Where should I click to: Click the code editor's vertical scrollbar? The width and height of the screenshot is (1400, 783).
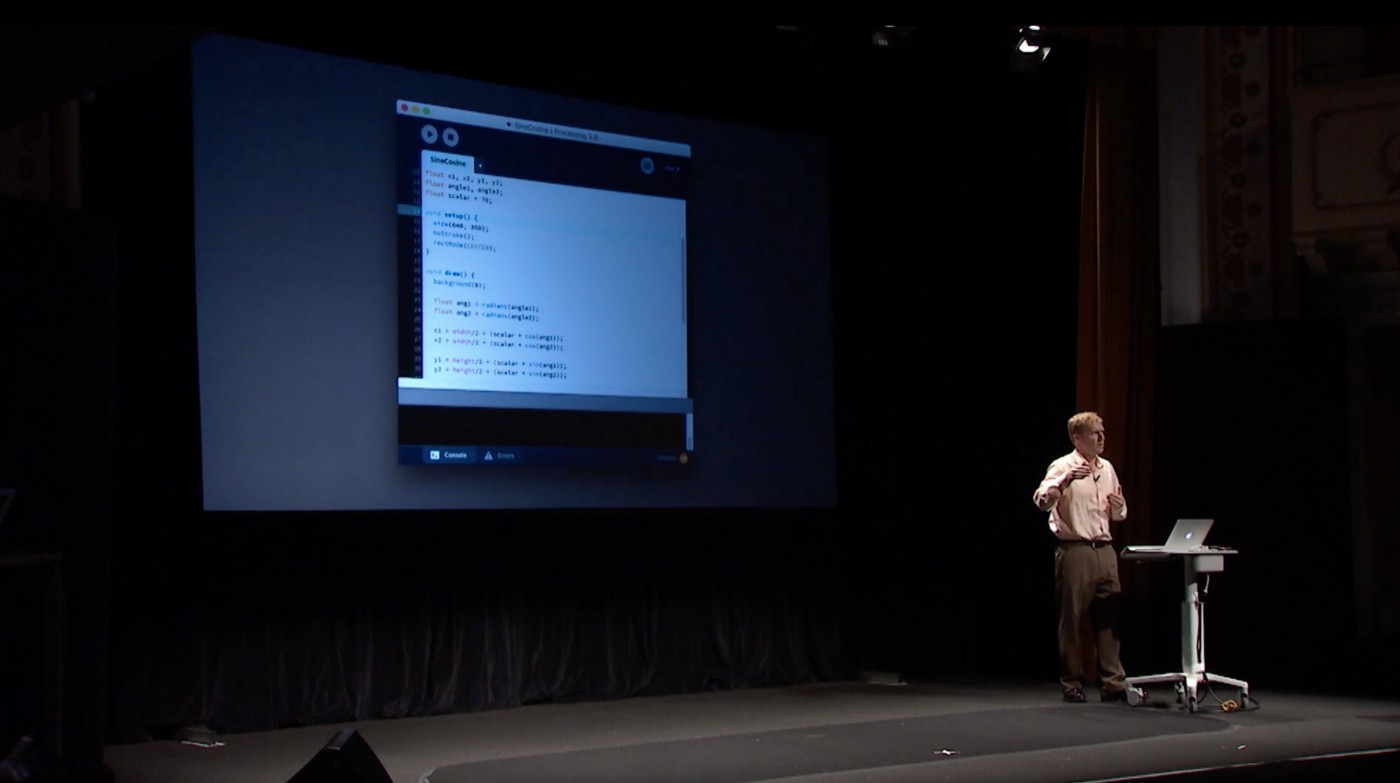click(684, 280)
